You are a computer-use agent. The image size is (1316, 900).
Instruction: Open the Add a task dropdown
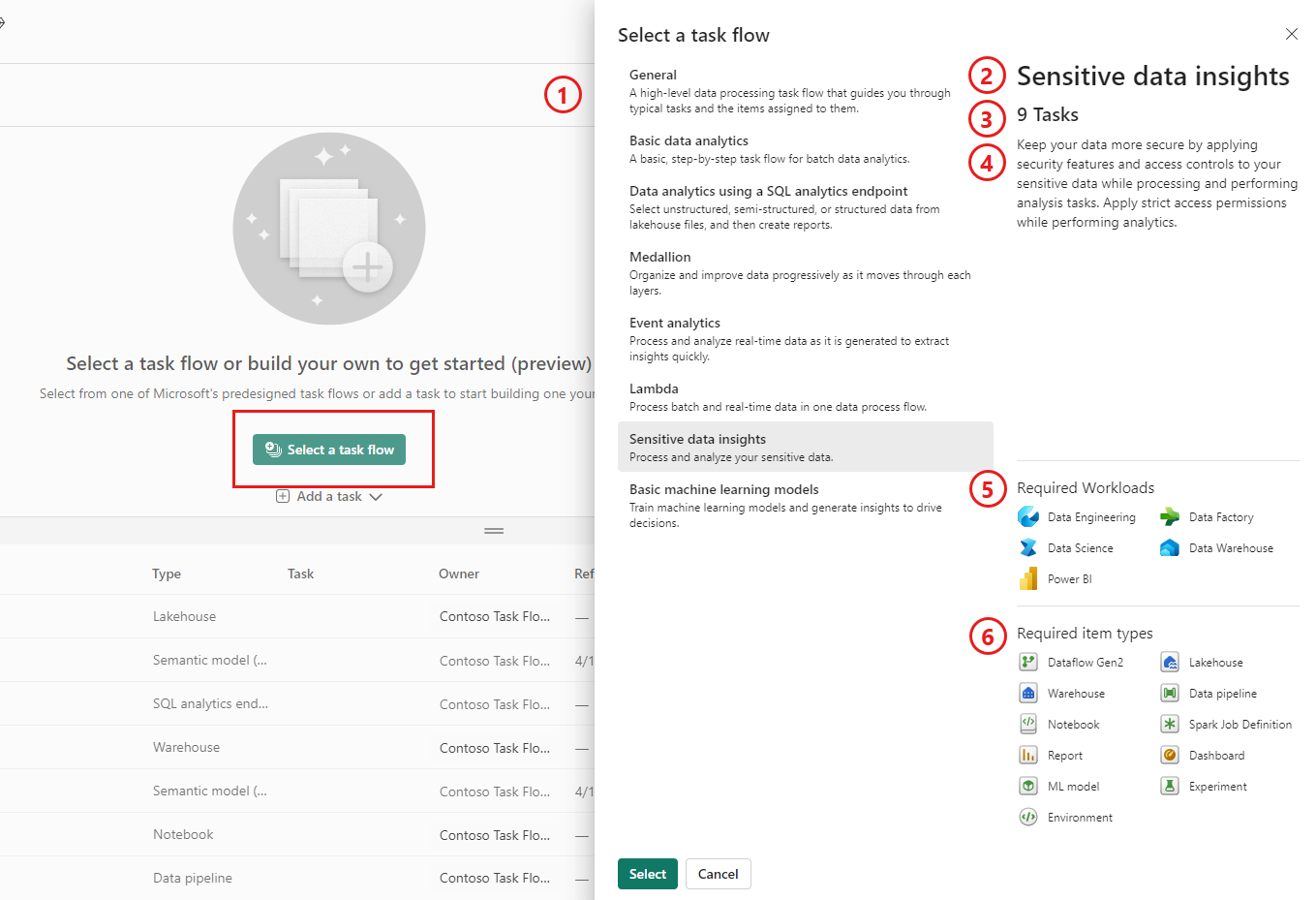coord(329,496)
